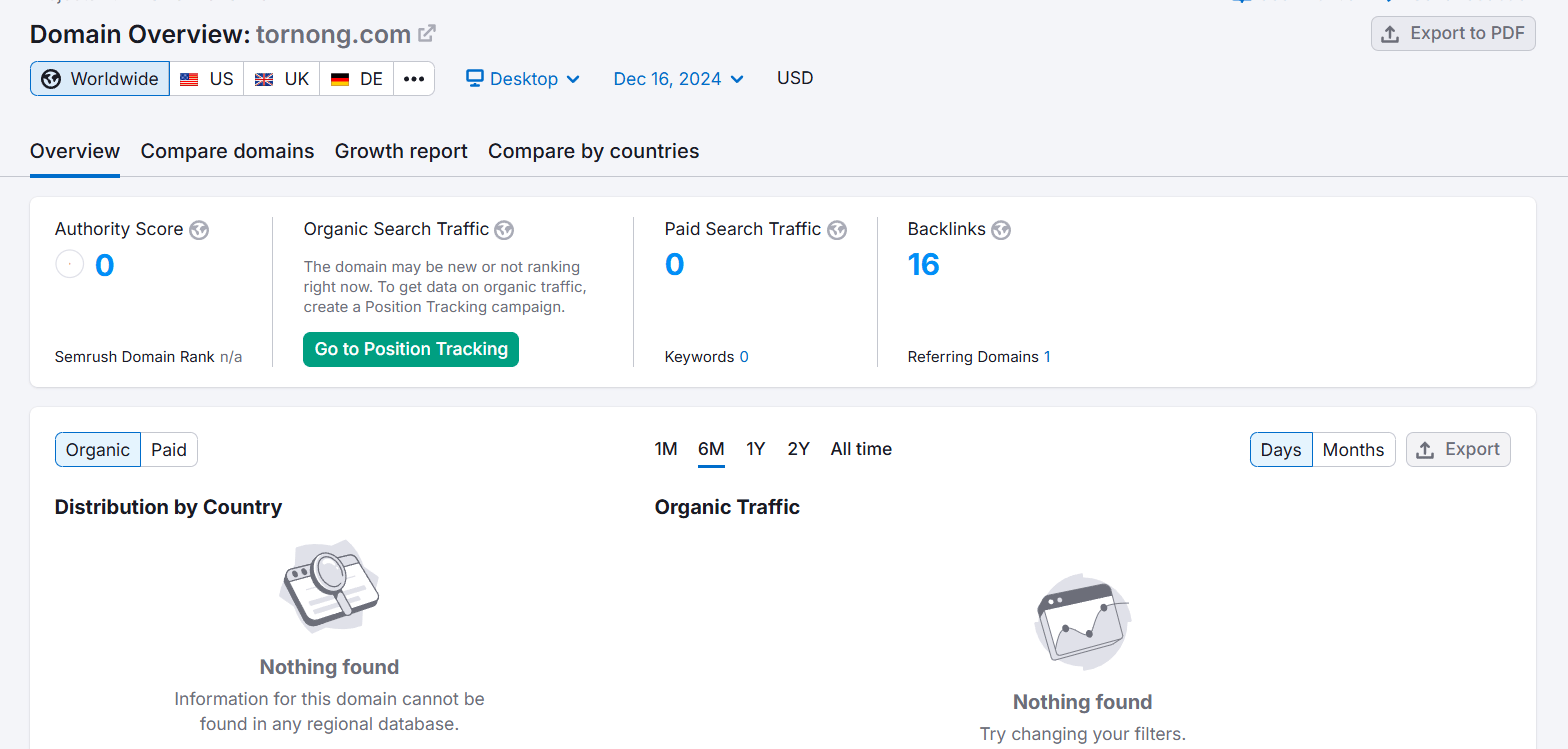The height and width of the screenshot is (749, 1568).
Task: Click the Export to PDF button
Action: tap(1453, 33)
